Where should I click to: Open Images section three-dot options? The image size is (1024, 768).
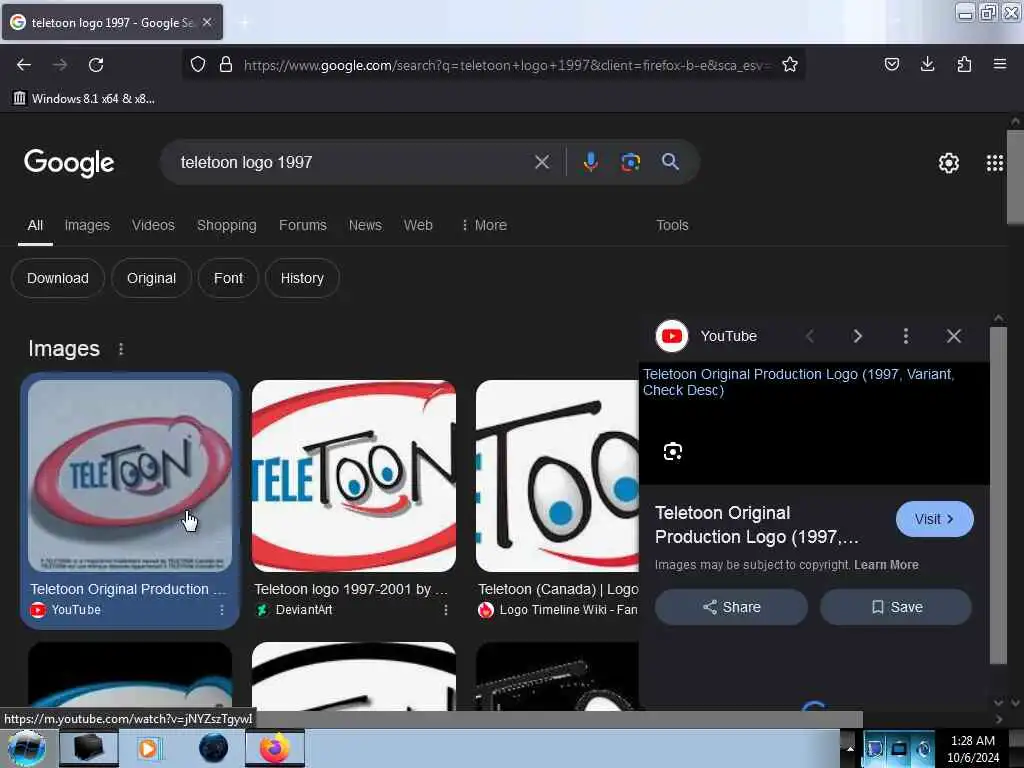tap(121, 349)
